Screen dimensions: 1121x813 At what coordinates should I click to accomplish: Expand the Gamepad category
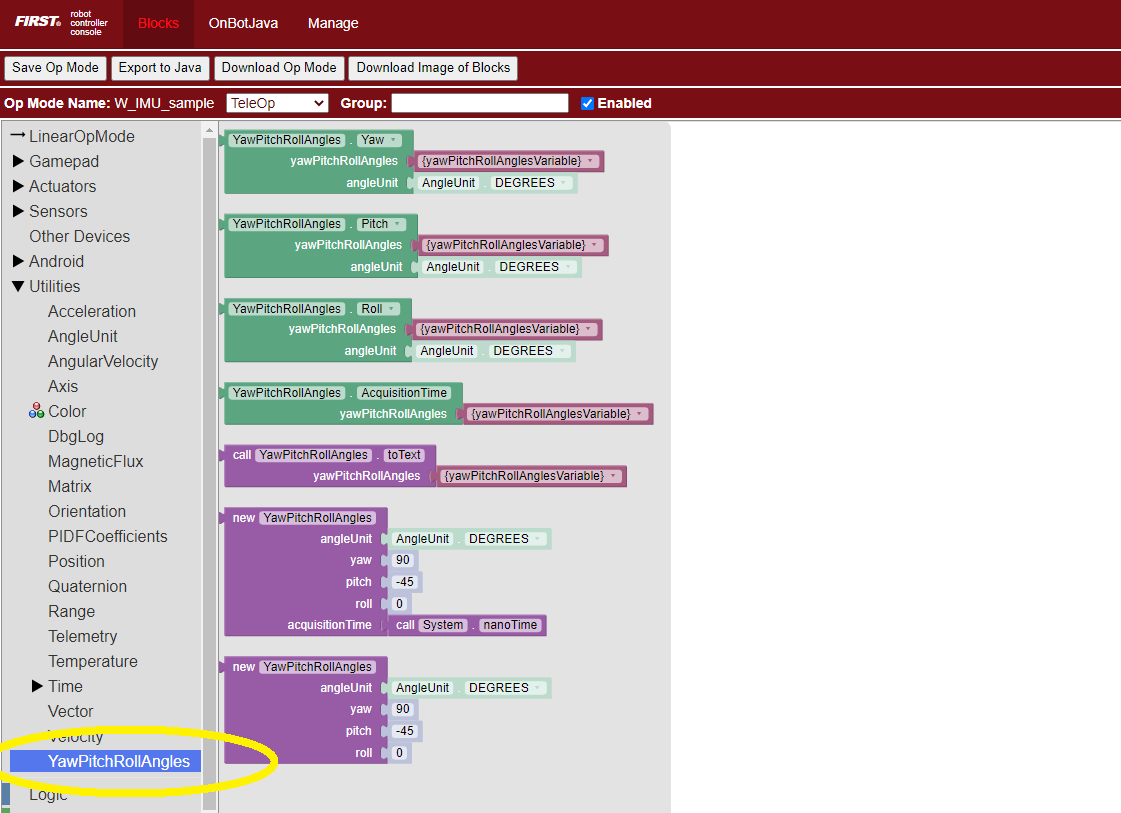[18, 161]
